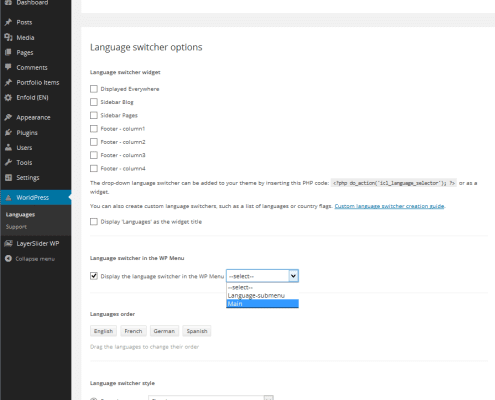Click the WP Menu select dropdown arrow
The height and width of the screenshot is (400, 495).
[293, 276]
